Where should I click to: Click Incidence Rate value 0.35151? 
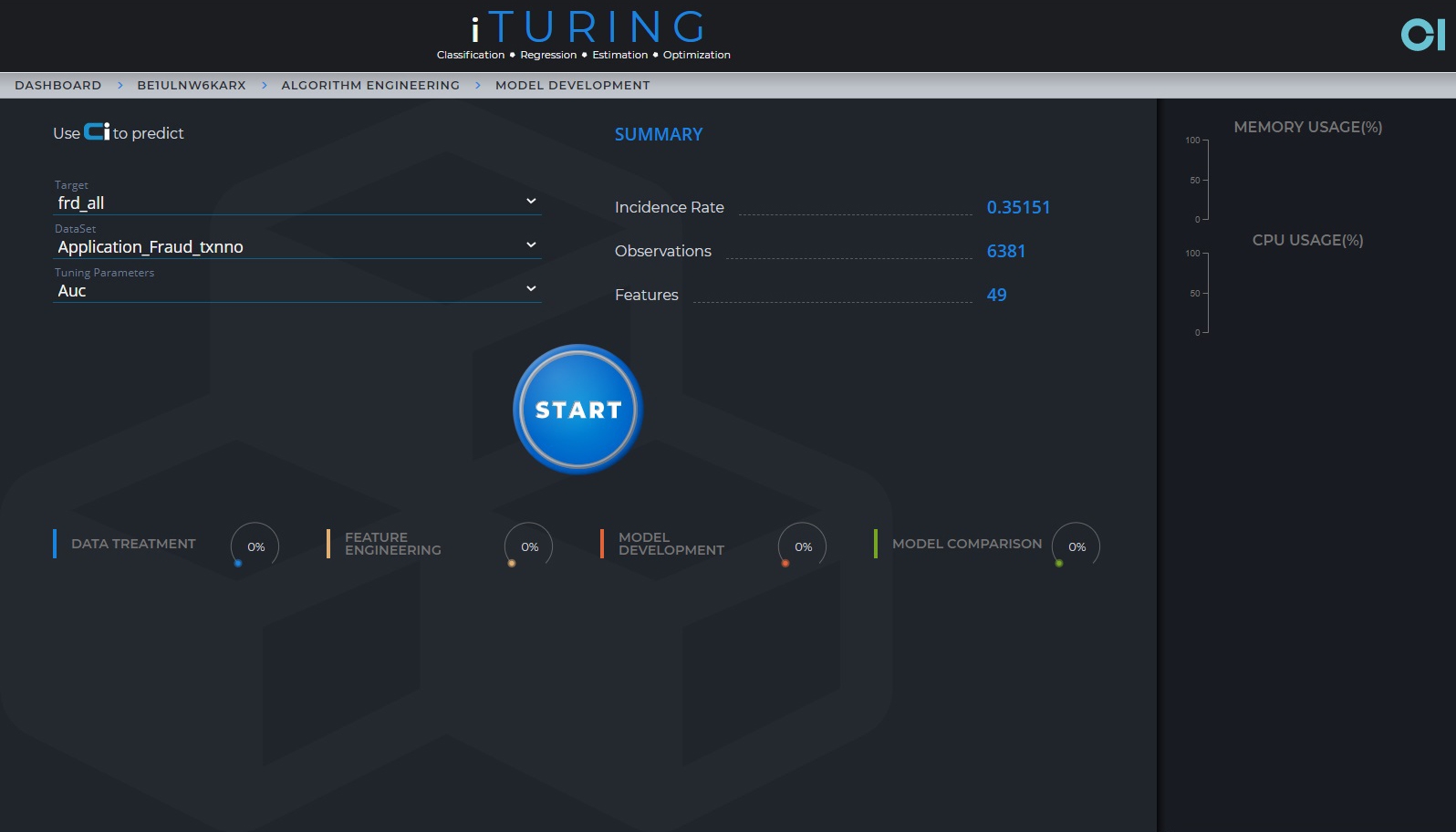(1018, 207)
